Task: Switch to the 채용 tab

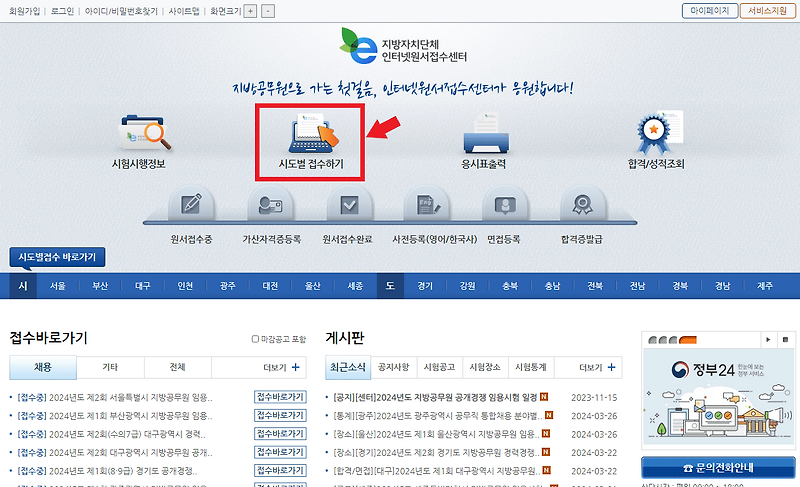Action: point(43,367)
